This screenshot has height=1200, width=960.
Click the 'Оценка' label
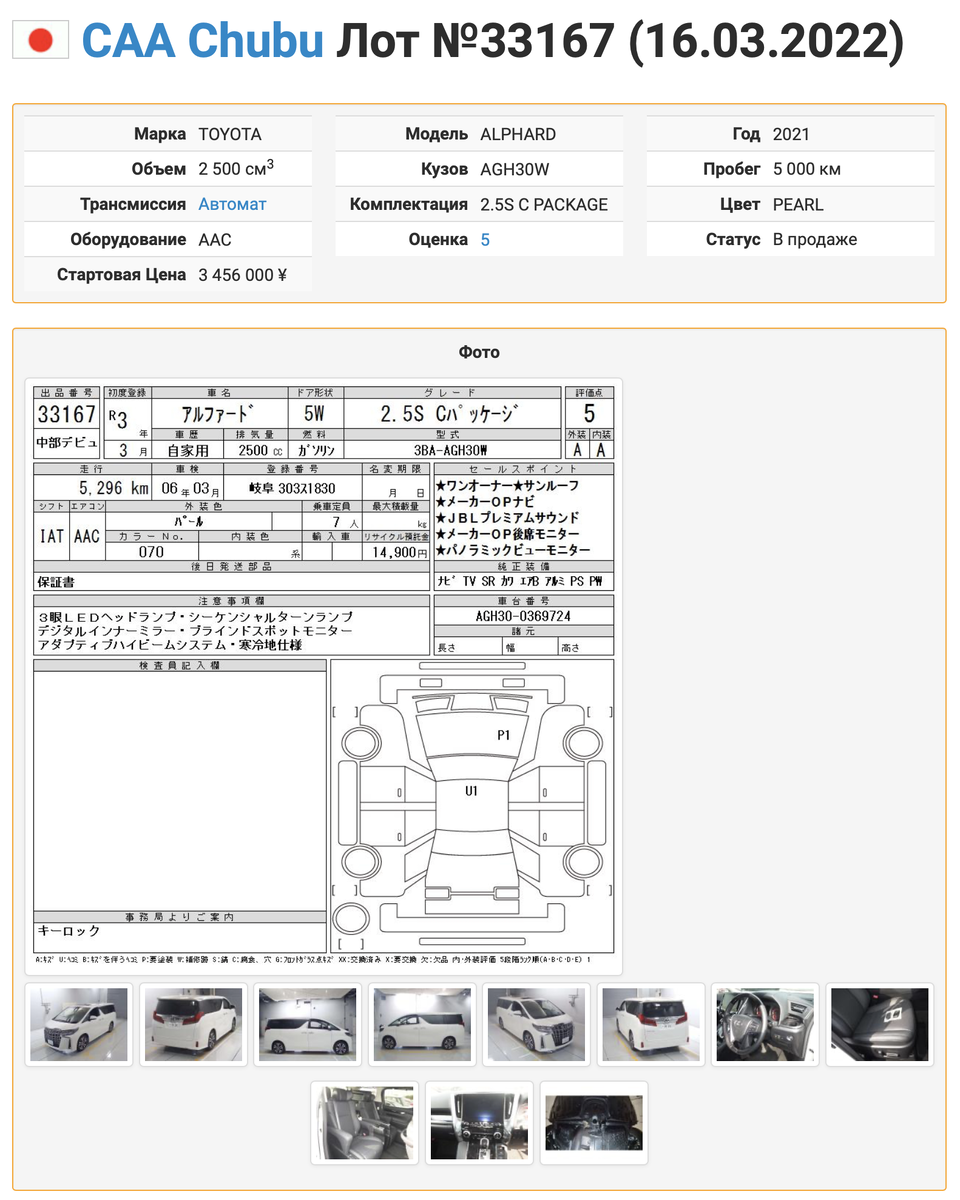pos(439,239)
